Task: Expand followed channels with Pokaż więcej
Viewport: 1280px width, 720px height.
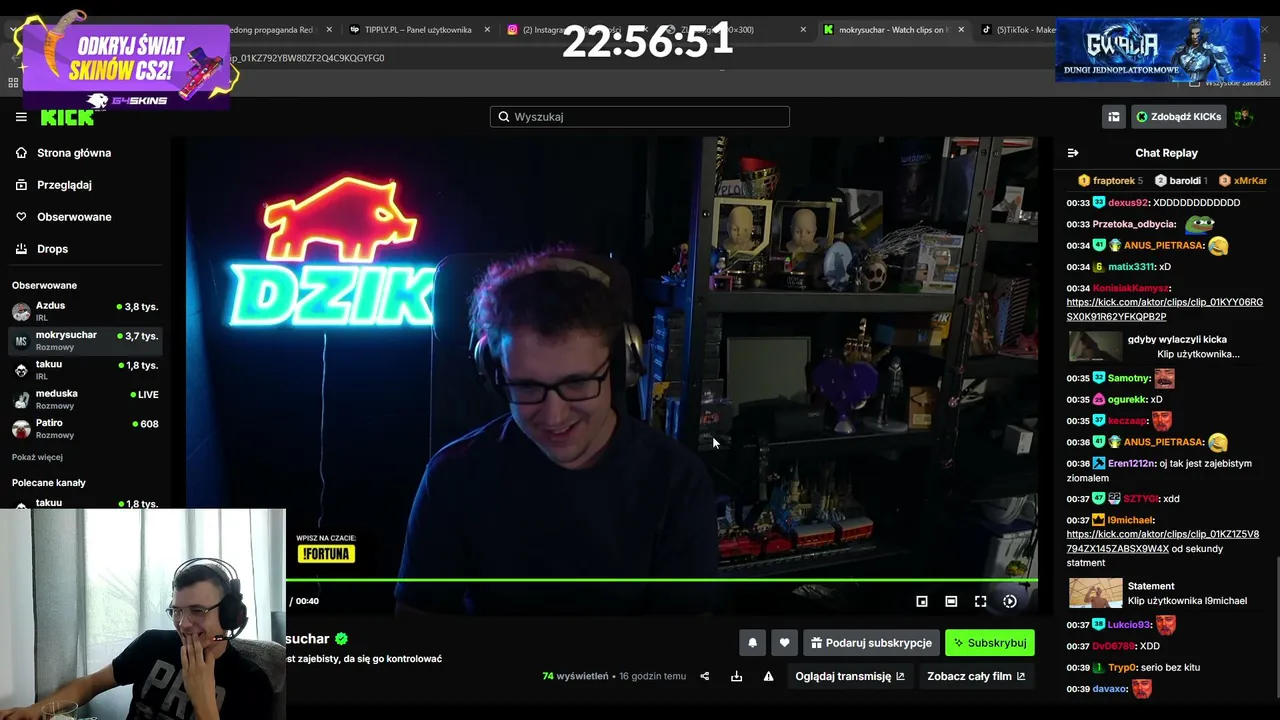Action: coord(37,457)
